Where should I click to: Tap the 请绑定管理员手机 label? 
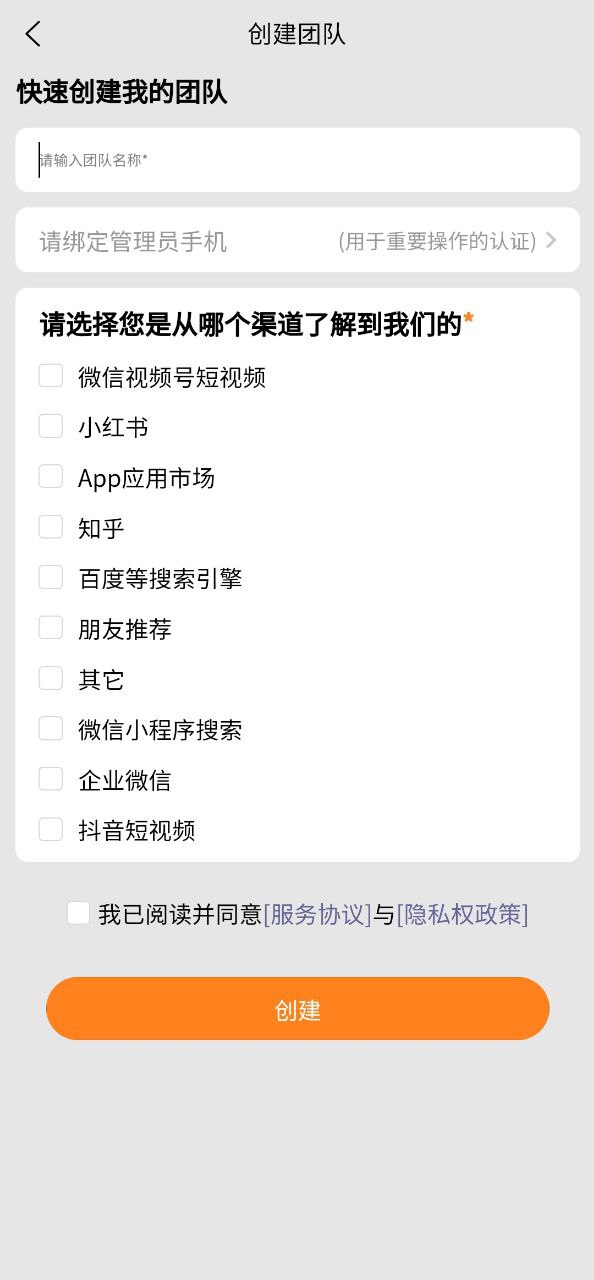point(133,242)
